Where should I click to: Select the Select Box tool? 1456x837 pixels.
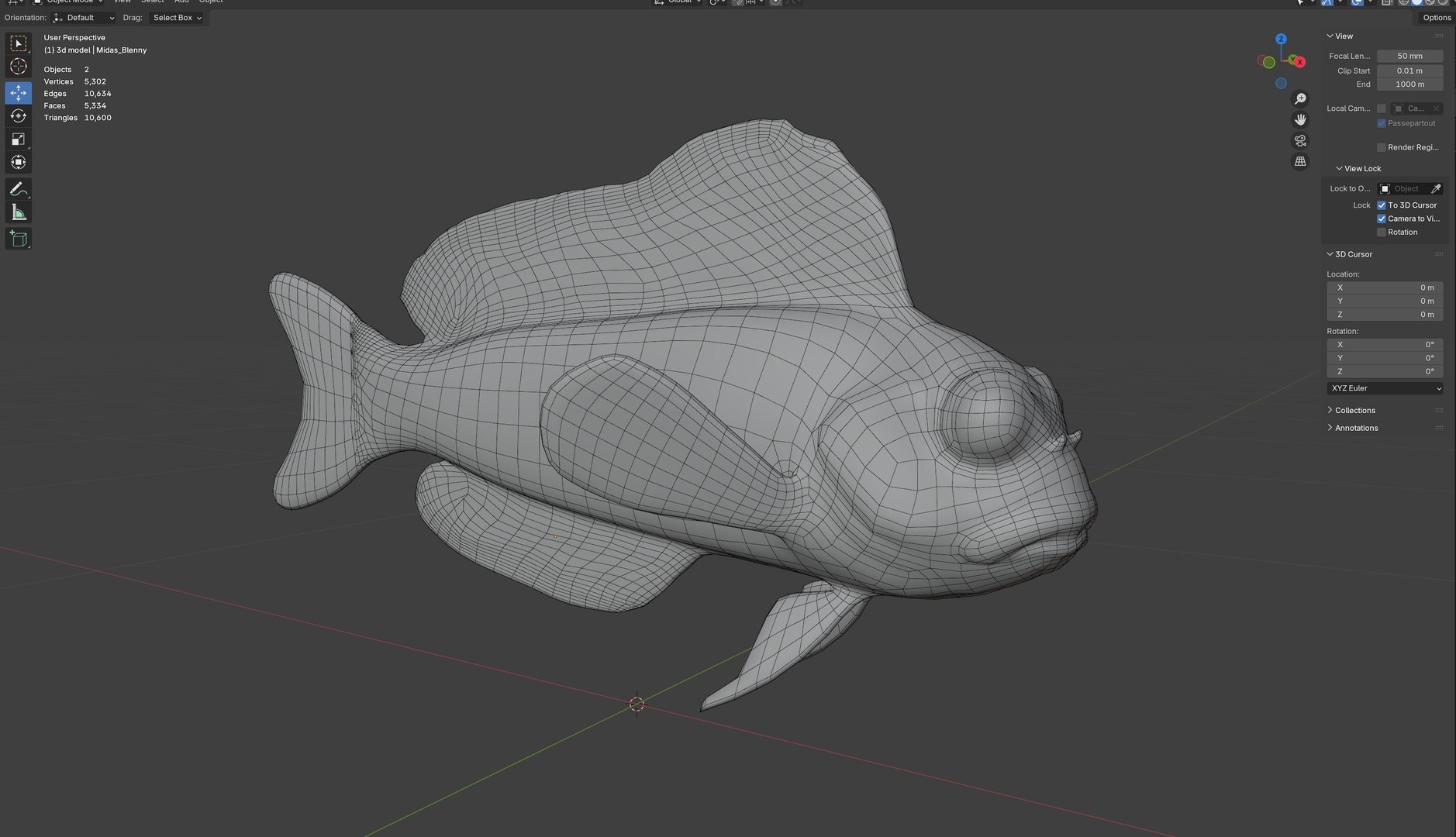19,43
